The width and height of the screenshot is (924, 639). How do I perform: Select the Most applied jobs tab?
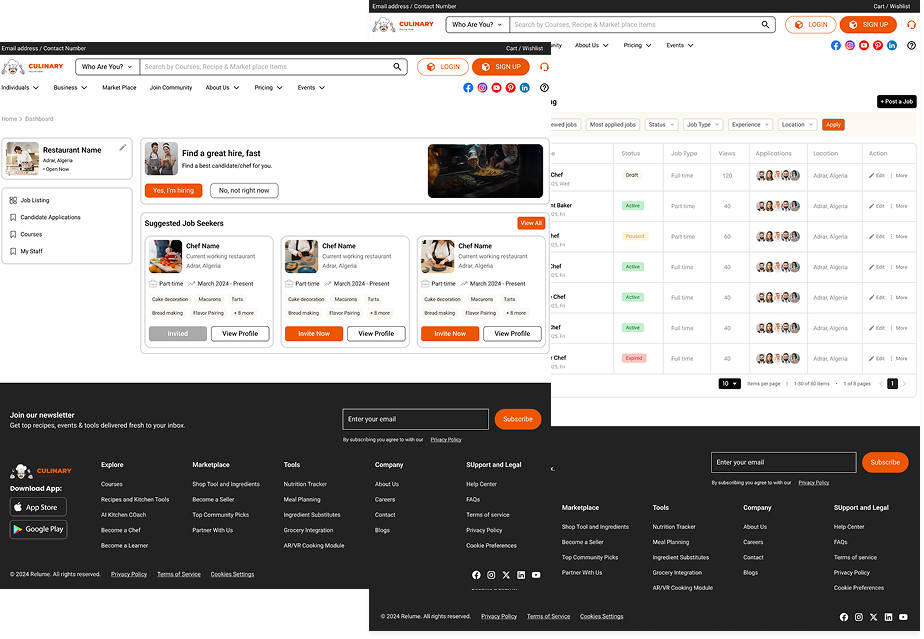[612, 124]
